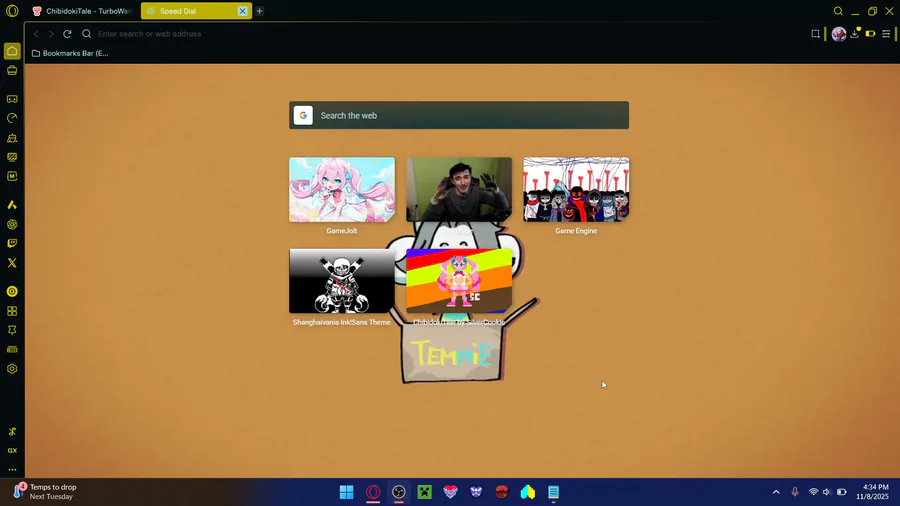Open ChibidokiTale by SilverCookie tile
The height and width of the screenshot is (506, 900).
[459, 281]
